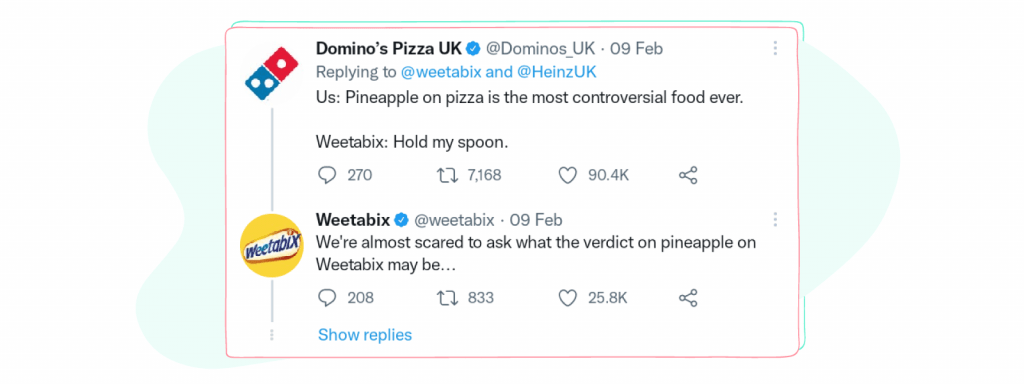Reply to the Weetabix tweet with 208 replies
Image resolution: width=1024 pixels, height=384 pixels.
[x=327, y=298]
